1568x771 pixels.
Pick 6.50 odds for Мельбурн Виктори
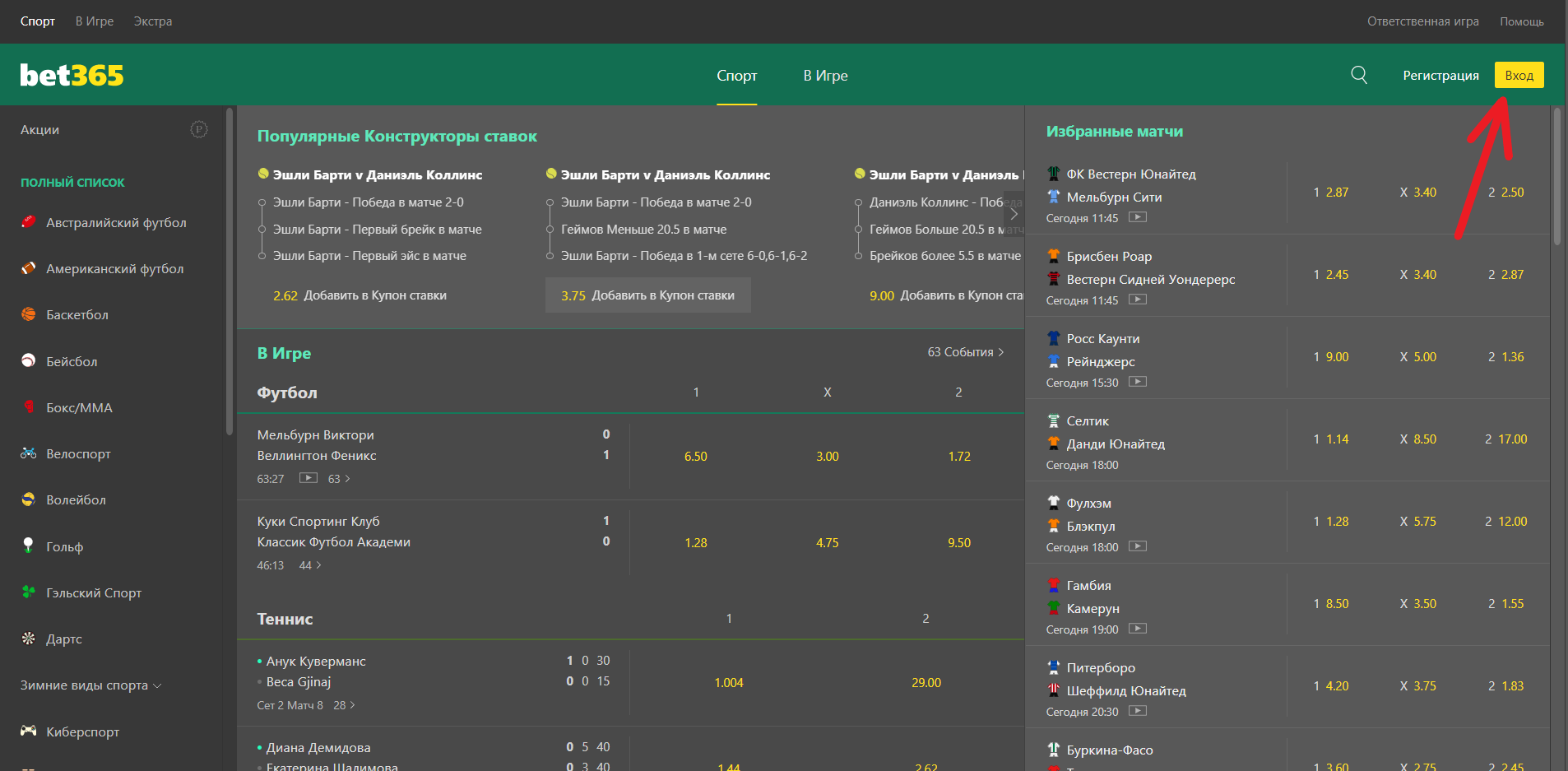[x=696, y=457]
